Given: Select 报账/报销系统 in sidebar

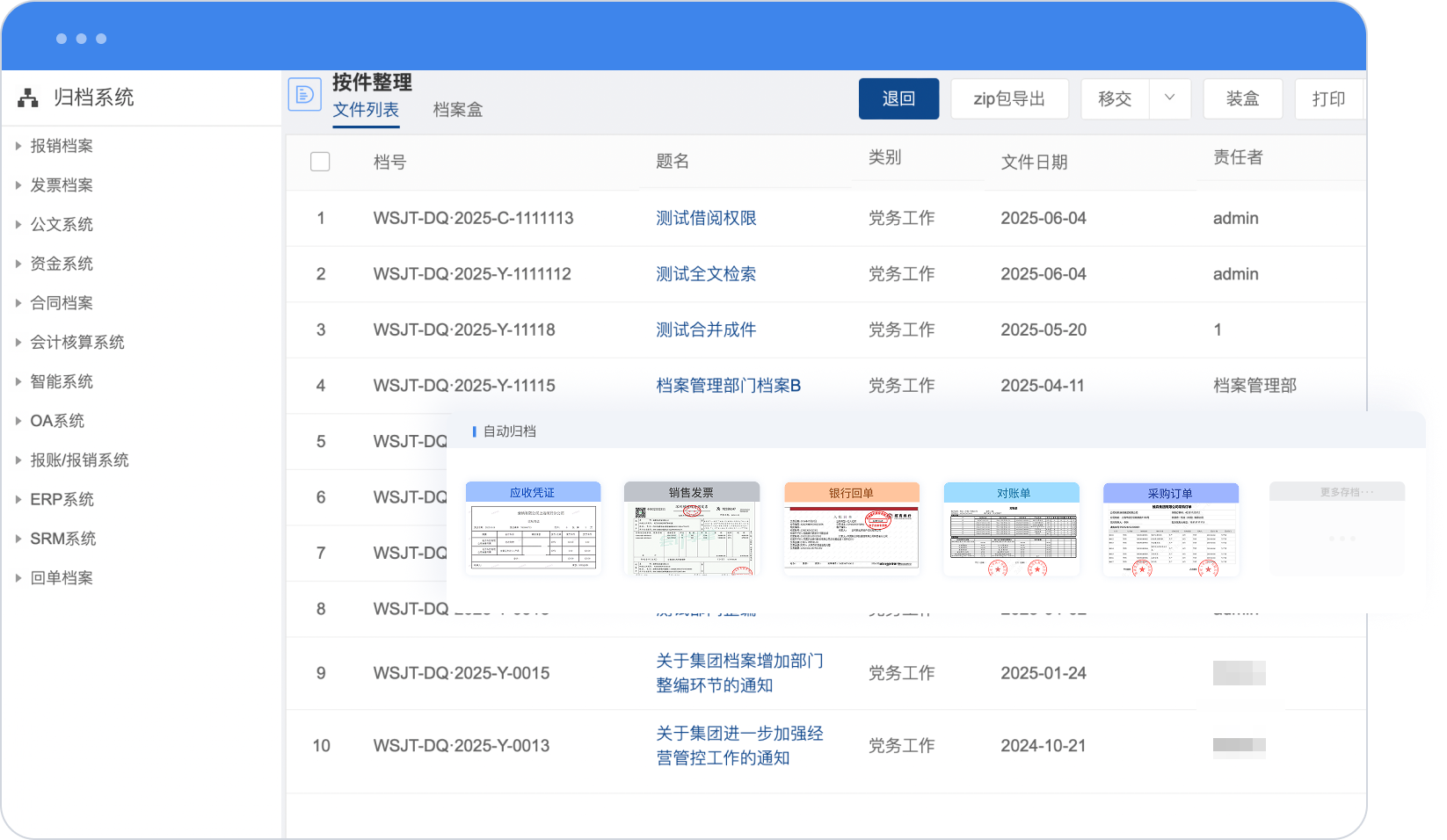Looking at the screenshot, I should pos(79,460).
